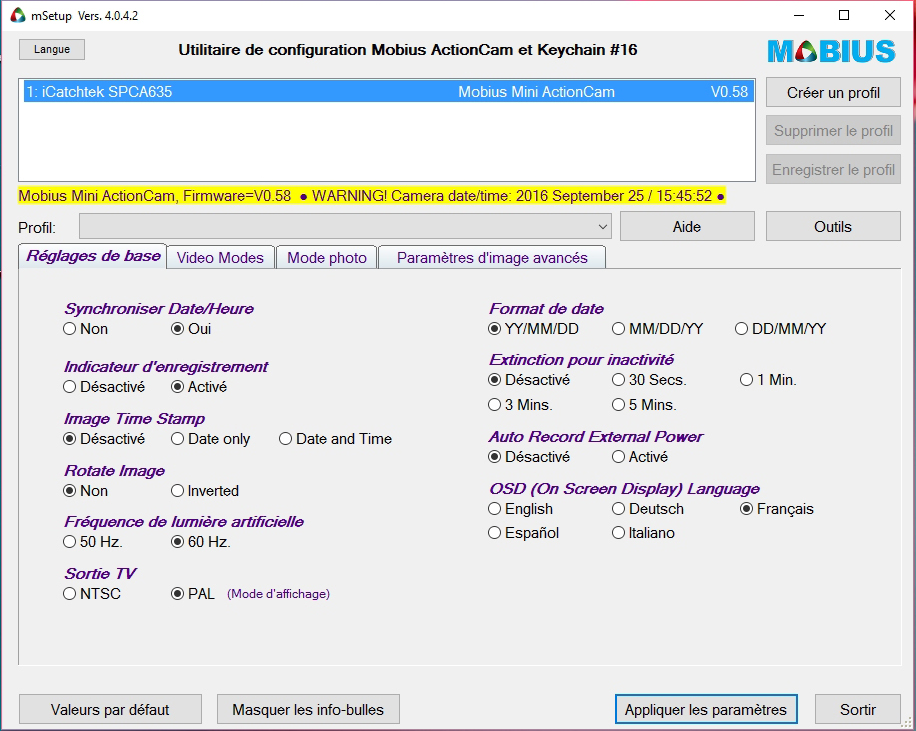The image size is (916, 731).
Task: Apply settings with Appliquer les paramètres
Action: [x=706, y=709]
